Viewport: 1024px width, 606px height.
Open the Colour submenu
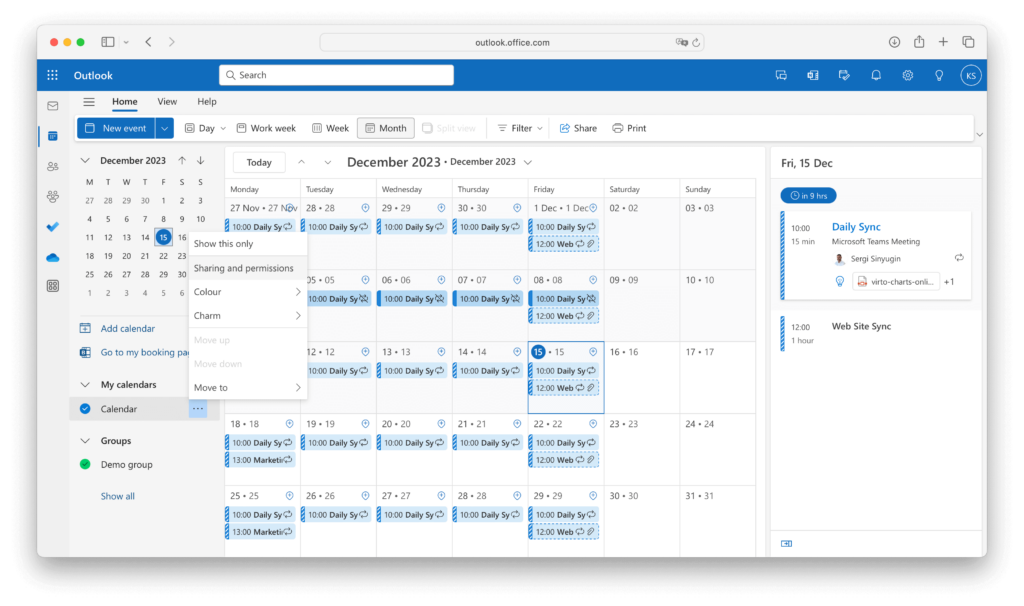[247, 292]
